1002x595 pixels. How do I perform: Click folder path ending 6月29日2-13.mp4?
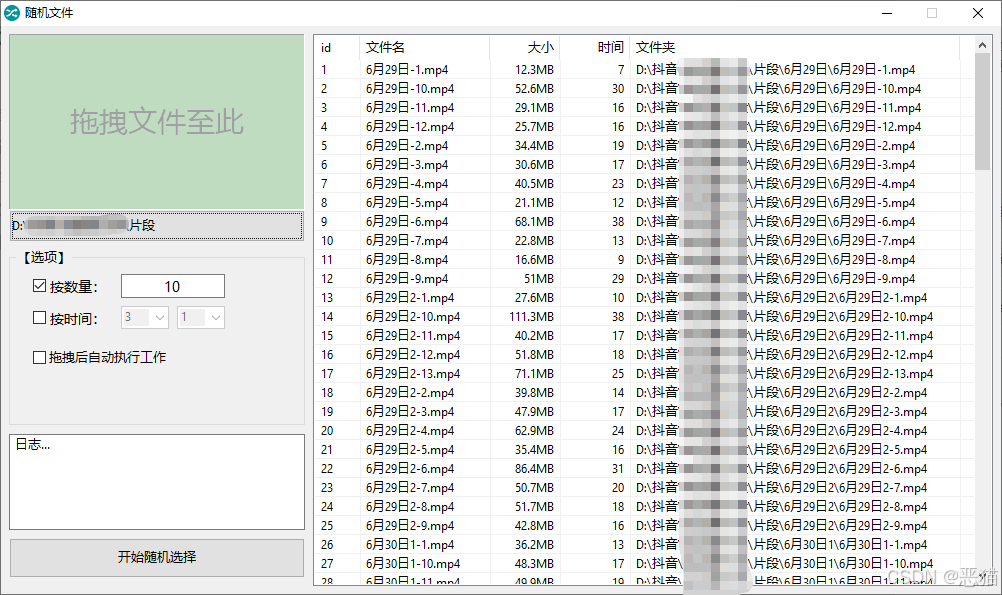click(x=785, y=374)
